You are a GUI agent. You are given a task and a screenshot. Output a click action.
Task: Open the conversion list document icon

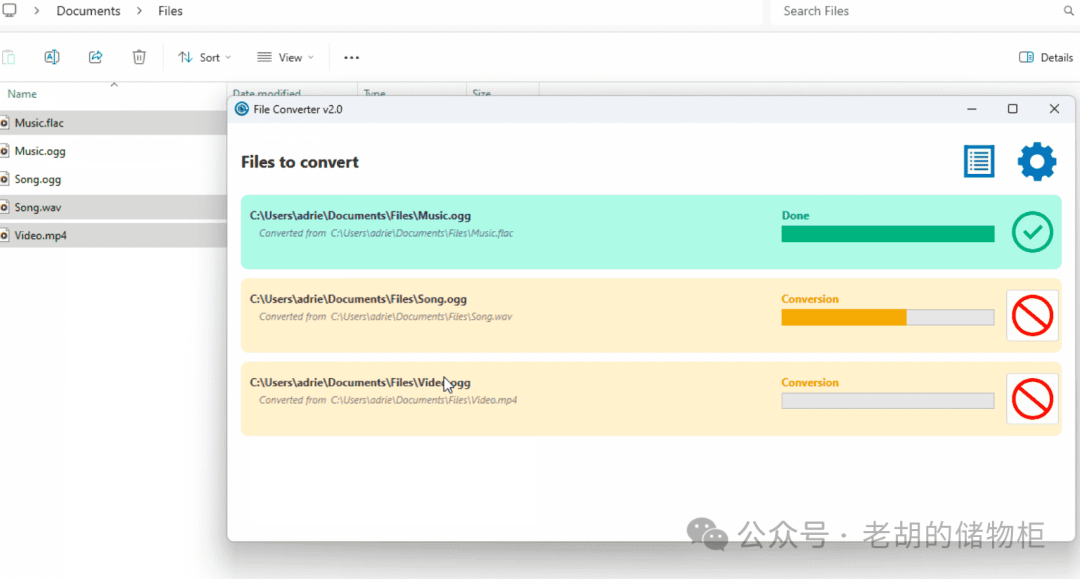click(x=979, y=162)
